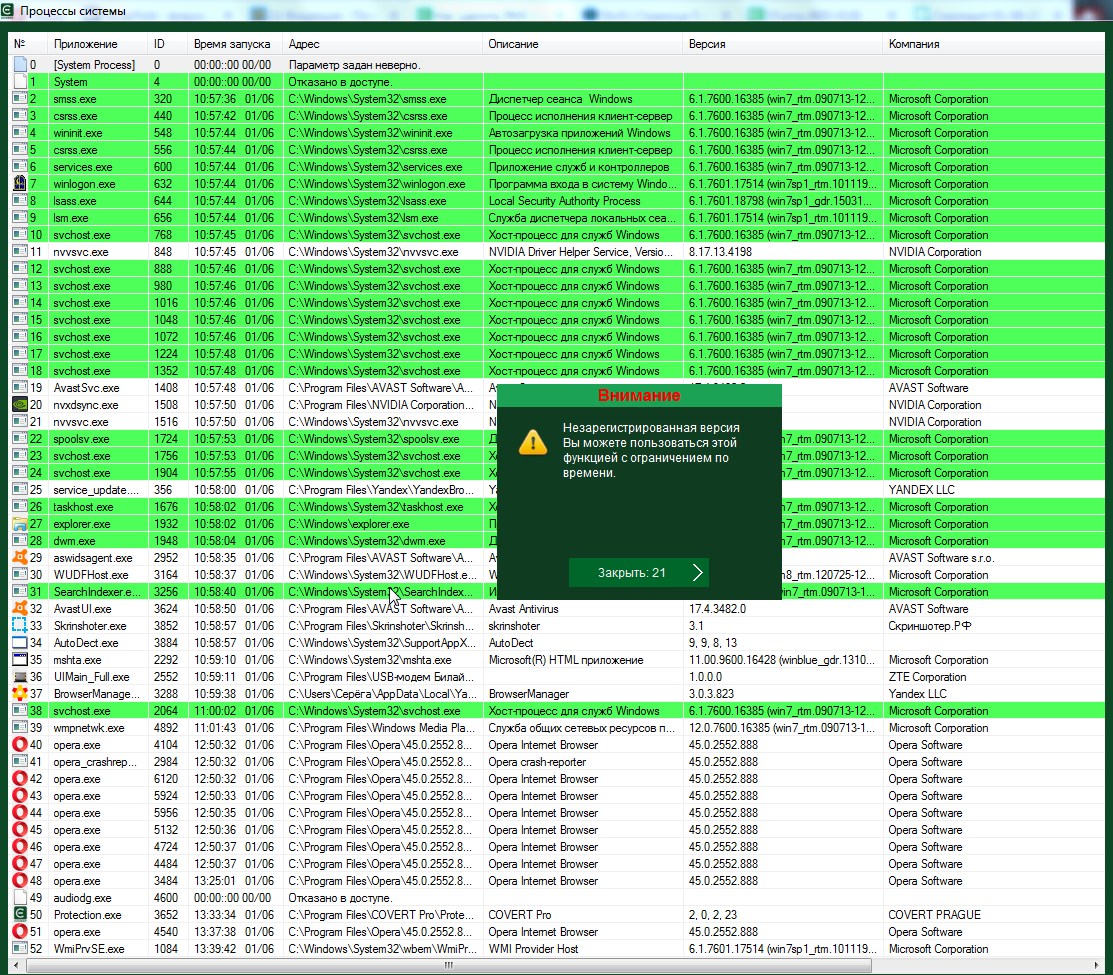This screenshot has width=1113, height=975.
Task: Select the explorer.exe folder icon
Action: 19,524
